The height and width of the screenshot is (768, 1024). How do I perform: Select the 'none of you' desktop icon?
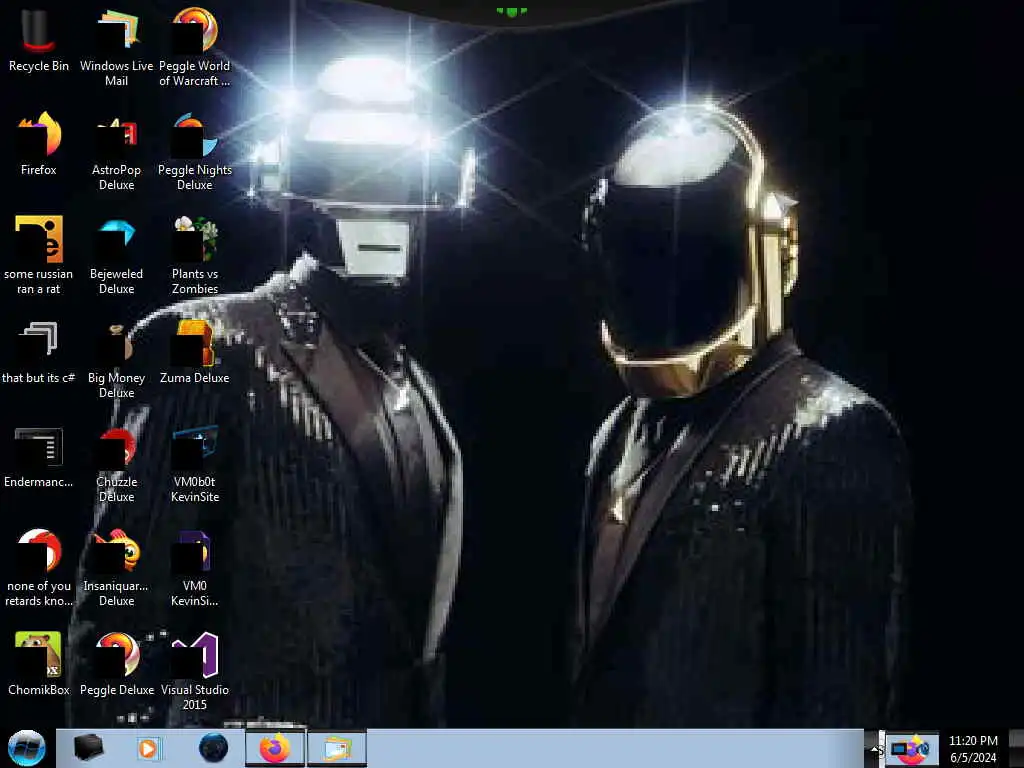click(38, 567)
